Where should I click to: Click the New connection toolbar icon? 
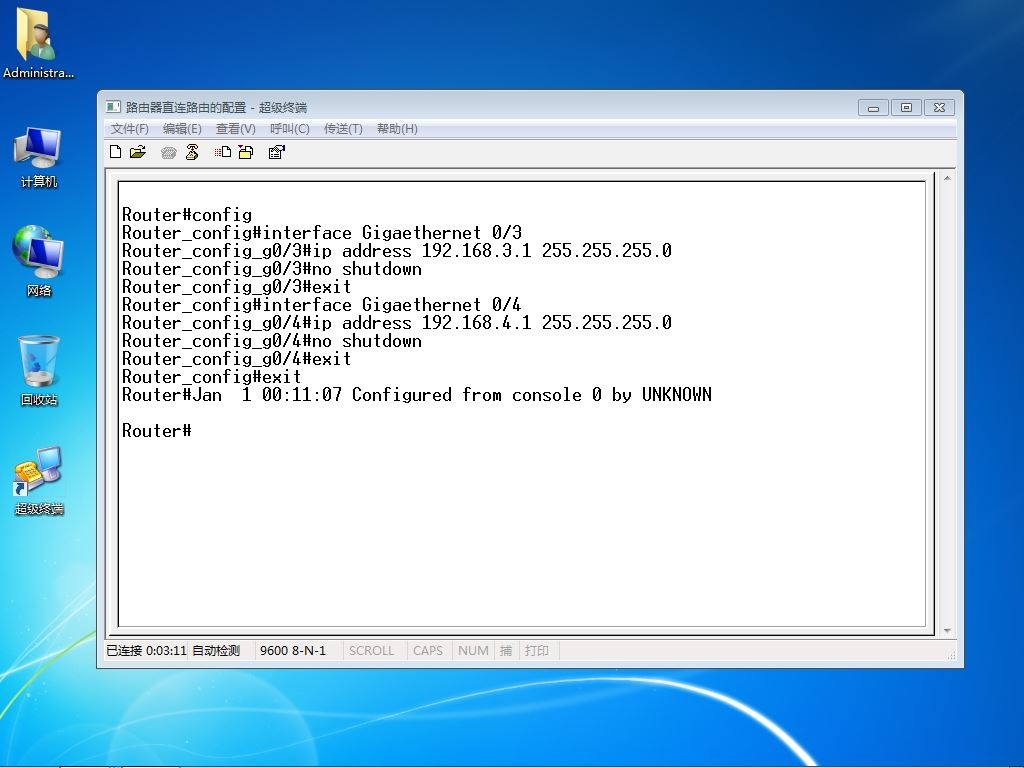point(116,152)
